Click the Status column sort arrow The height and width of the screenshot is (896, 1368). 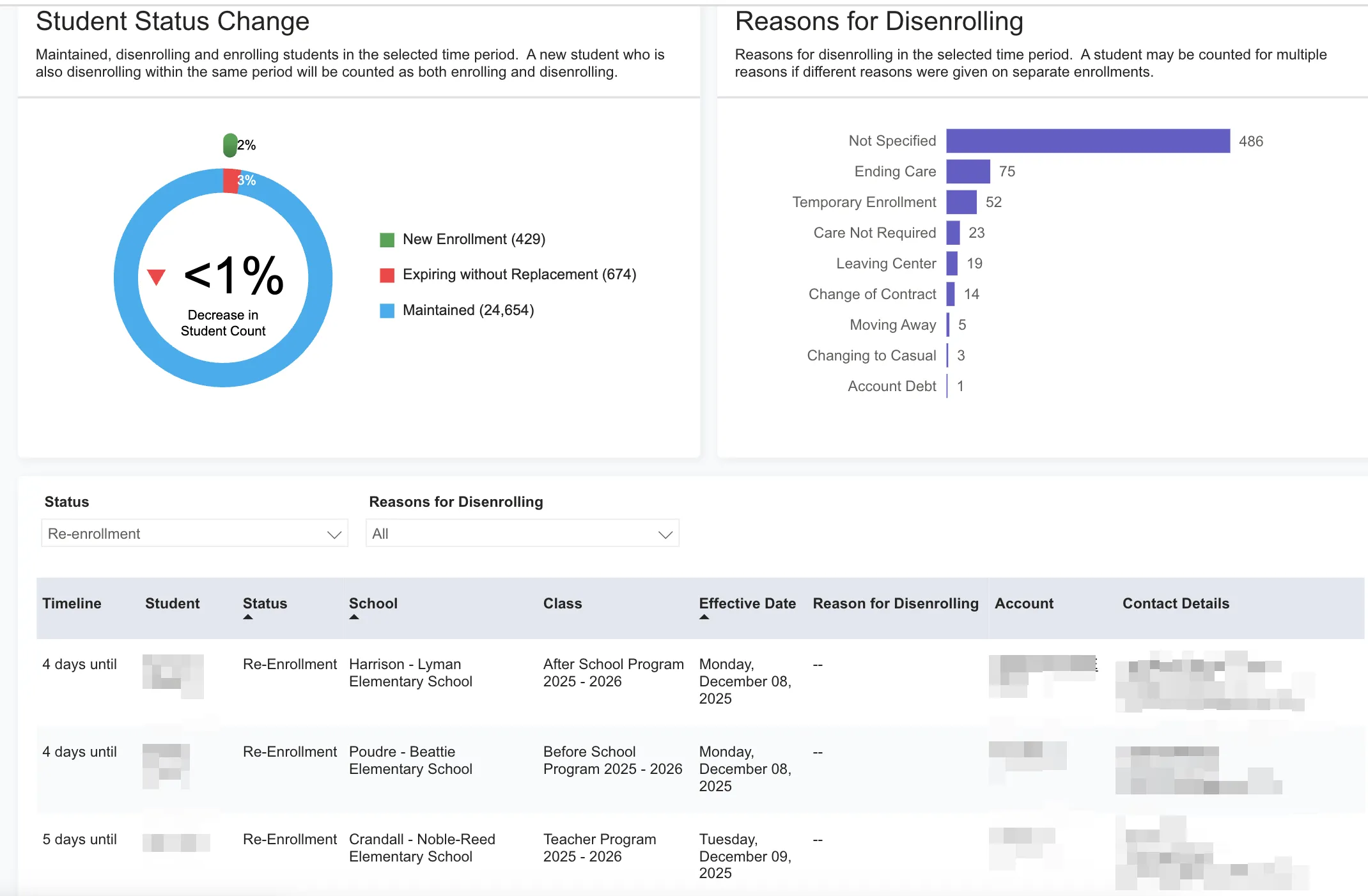click(x=248, y=617)
